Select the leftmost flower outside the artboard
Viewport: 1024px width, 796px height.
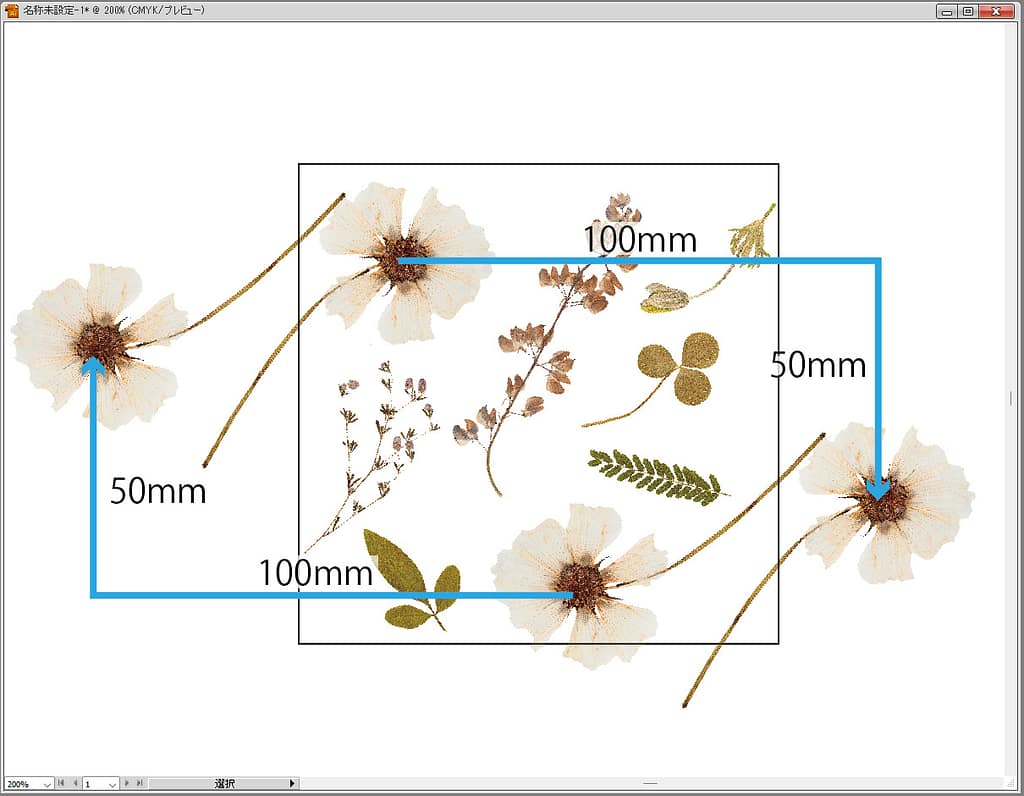pyautogui.click(x=100, y=340)
